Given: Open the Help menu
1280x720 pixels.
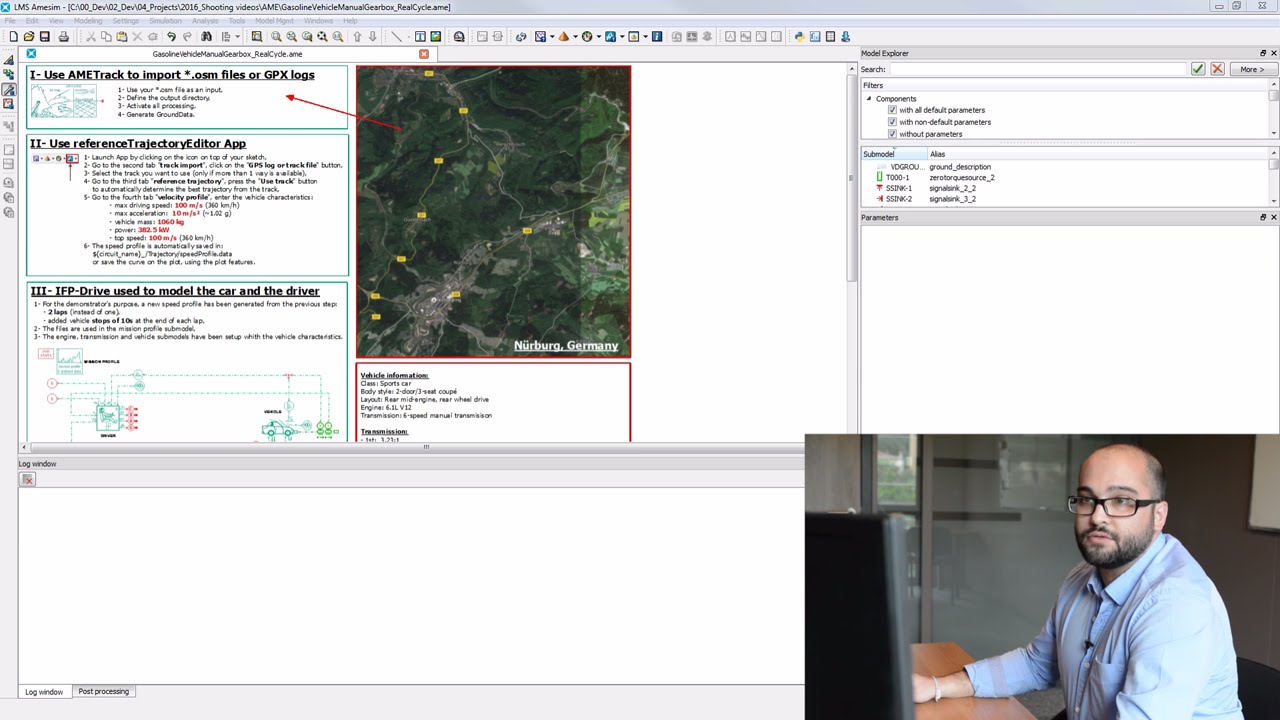Looking at the screenshot, I should point(350,20).
